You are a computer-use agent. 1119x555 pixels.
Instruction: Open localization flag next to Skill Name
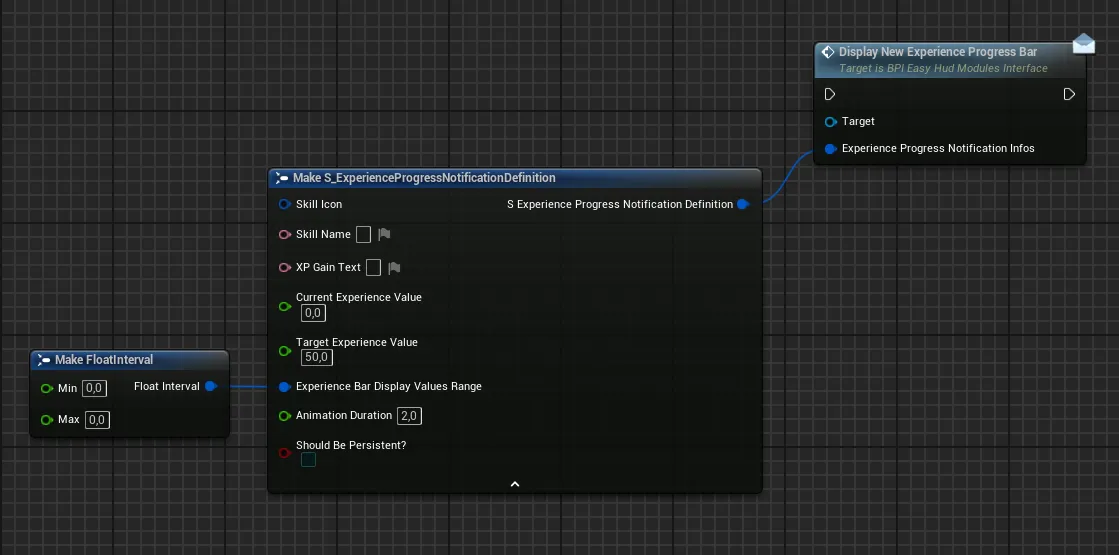[x=384, y=234]
